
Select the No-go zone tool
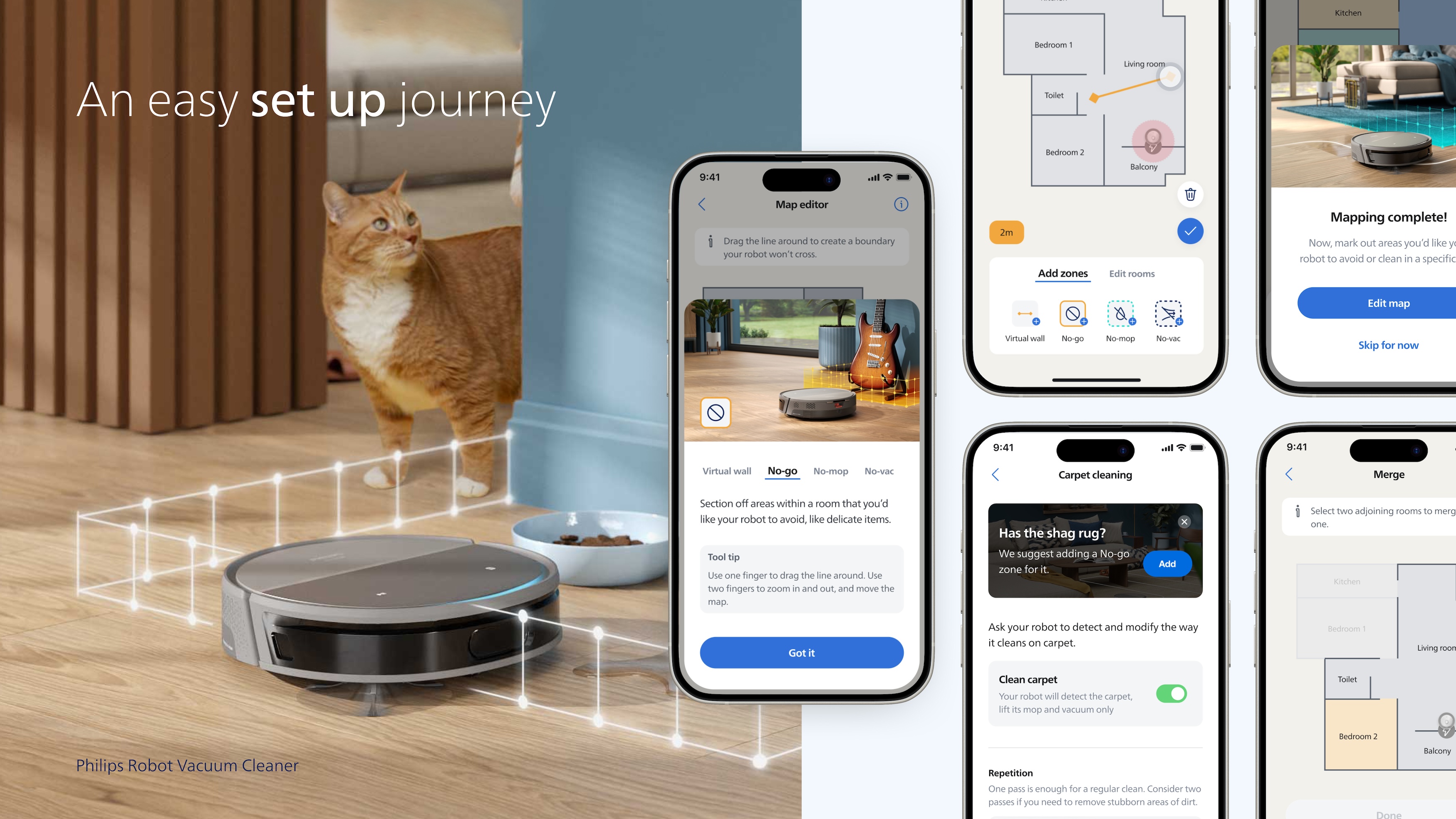(781, 471)
